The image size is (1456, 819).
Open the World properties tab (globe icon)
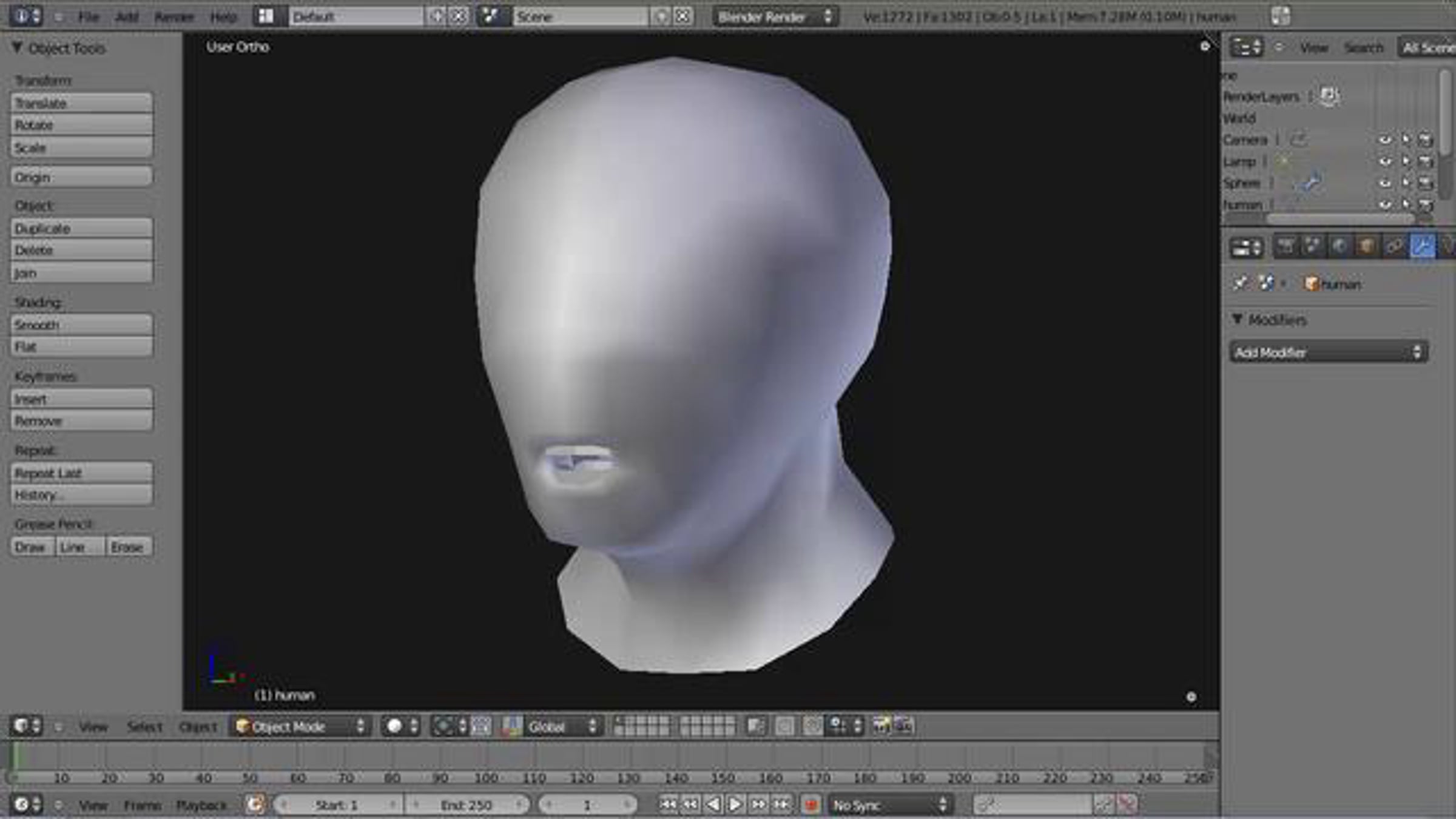click(x=1340, y=246)
